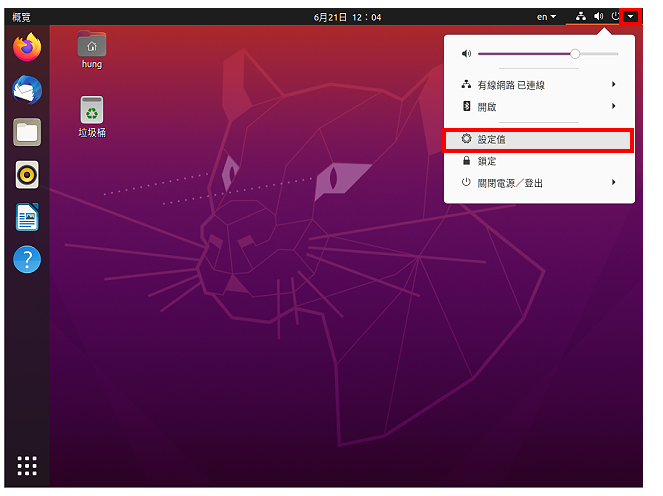This screenshot has width=663, height=496.
Task: Select Bluetooth 開啟 menu entry
Action: pos(539,106)
